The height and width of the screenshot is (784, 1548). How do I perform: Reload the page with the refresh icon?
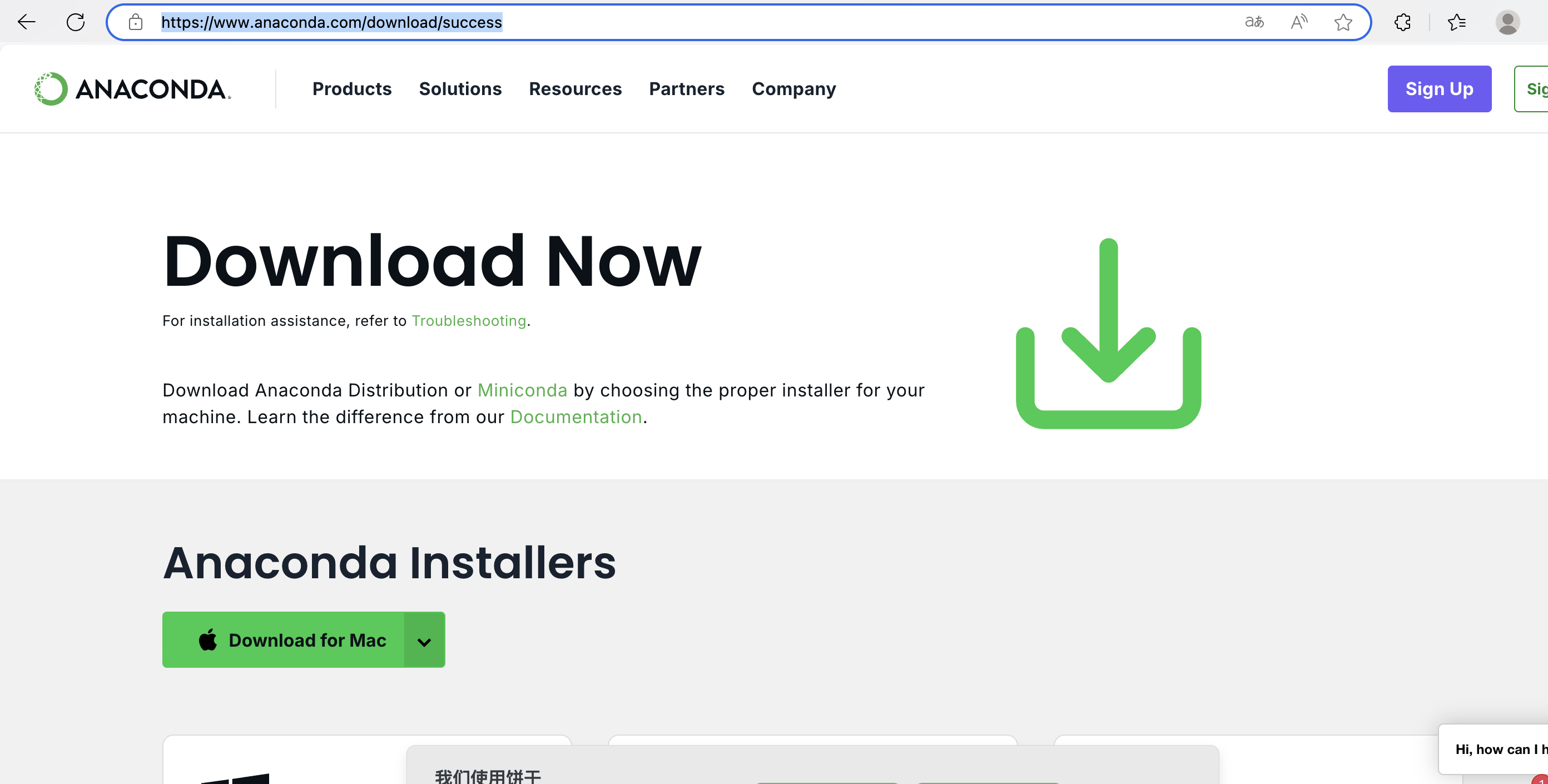click(x=76, y=22)
